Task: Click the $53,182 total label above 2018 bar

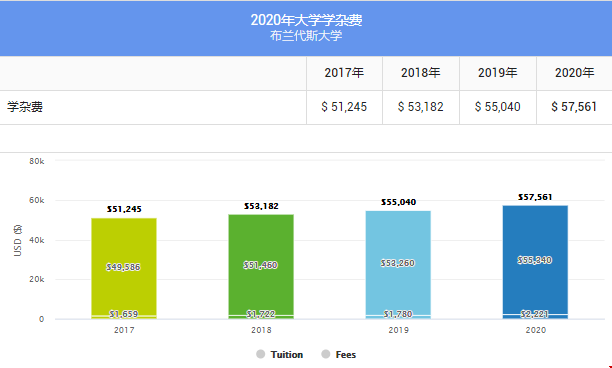Action: coord(261,206)
